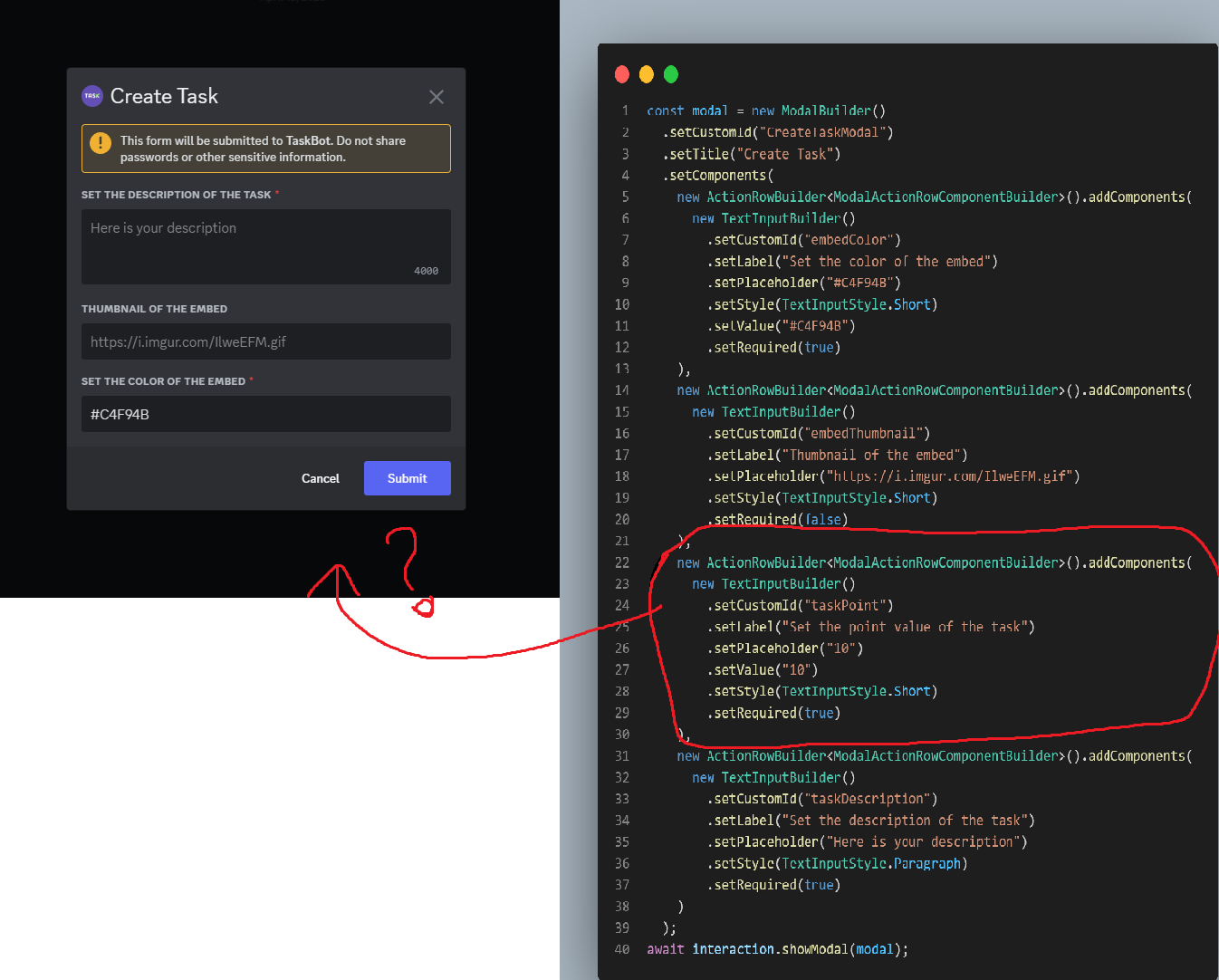Viewport: 1219px width, 980px height.
Task: Click the "4000" character counter
Action: [427, 271]
